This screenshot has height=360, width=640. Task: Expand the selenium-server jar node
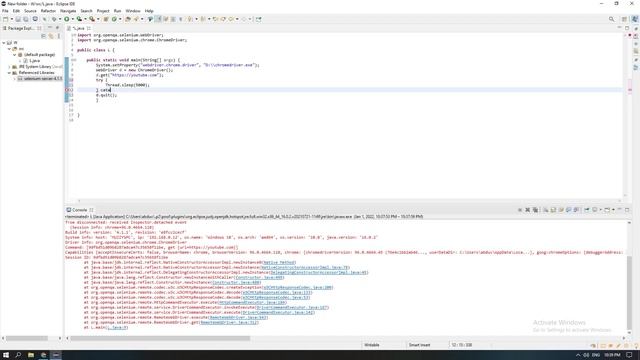click(x=14, y=78)
